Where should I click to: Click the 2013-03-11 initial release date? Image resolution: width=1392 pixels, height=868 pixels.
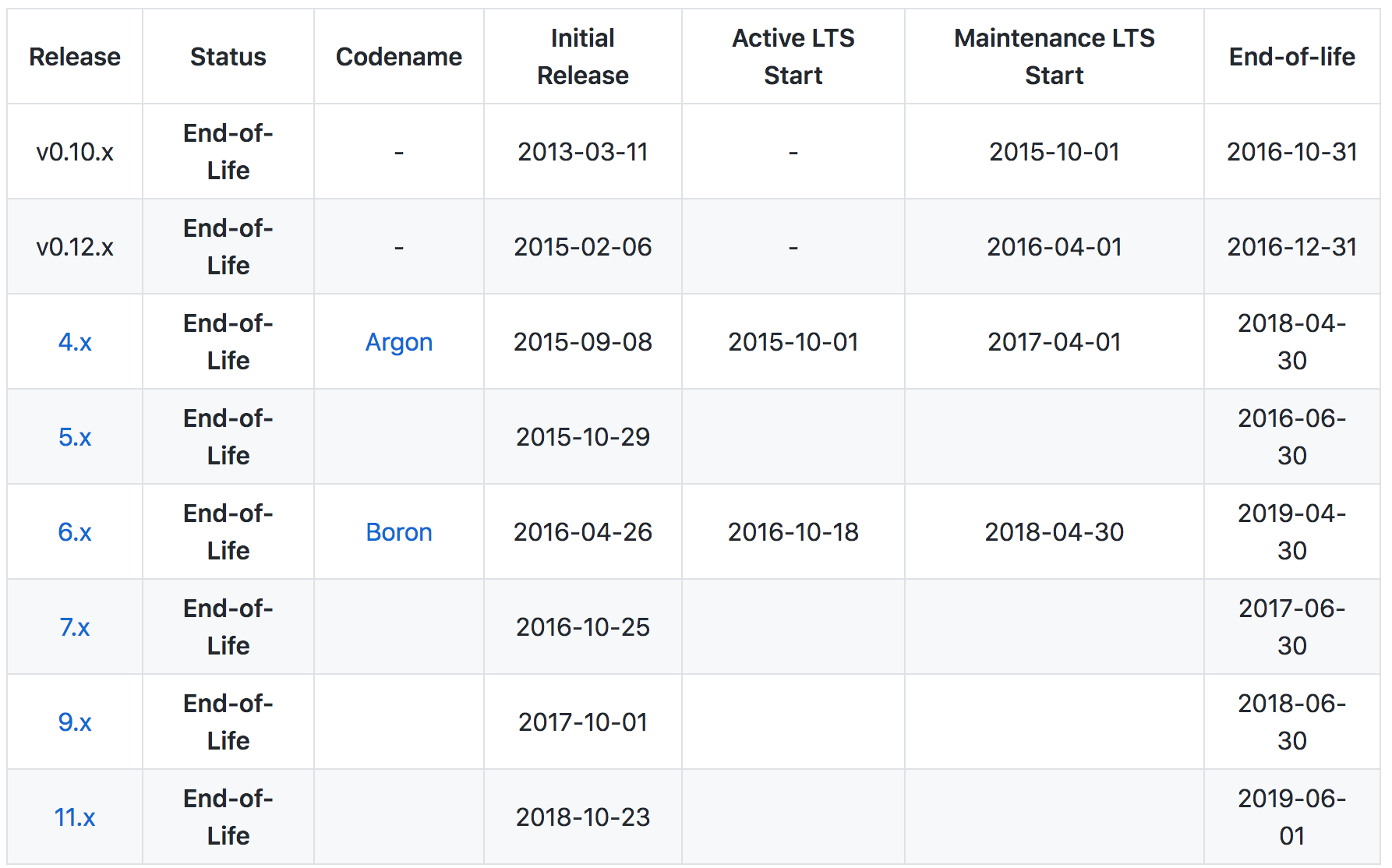582,152
